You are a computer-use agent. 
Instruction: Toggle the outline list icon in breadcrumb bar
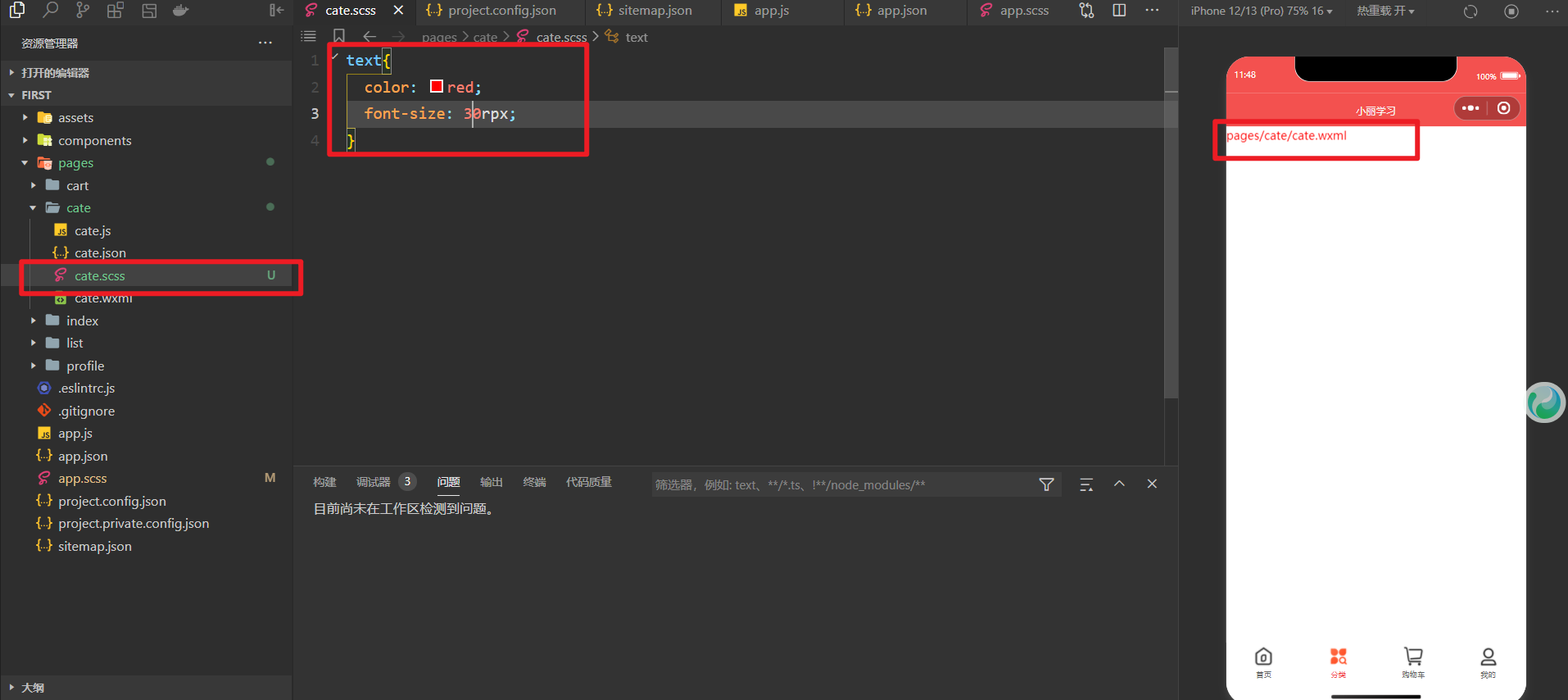tap(308, 36)
